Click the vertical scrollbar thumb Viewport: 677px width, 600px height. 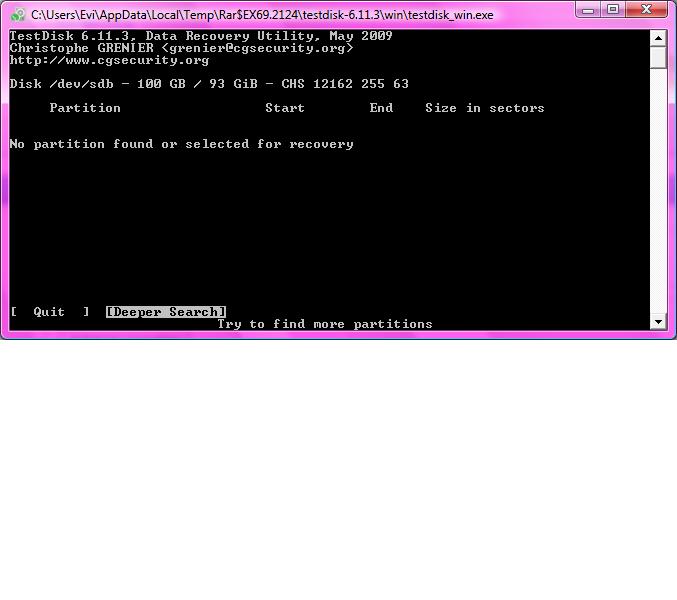658,57
